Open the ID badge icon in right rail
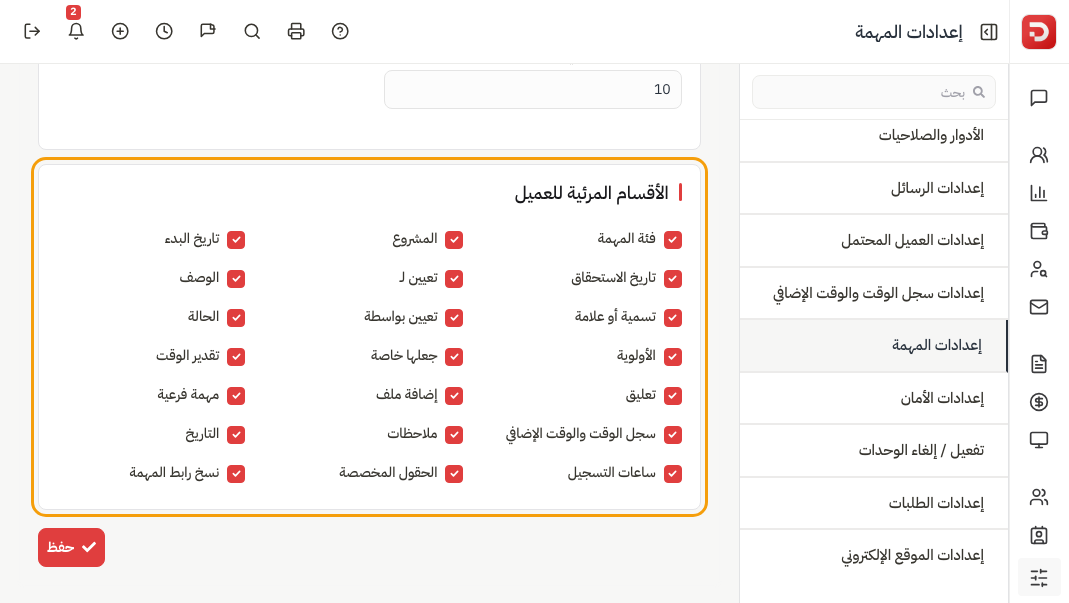Screen dimensions: 1069x603 point(1039,535)
